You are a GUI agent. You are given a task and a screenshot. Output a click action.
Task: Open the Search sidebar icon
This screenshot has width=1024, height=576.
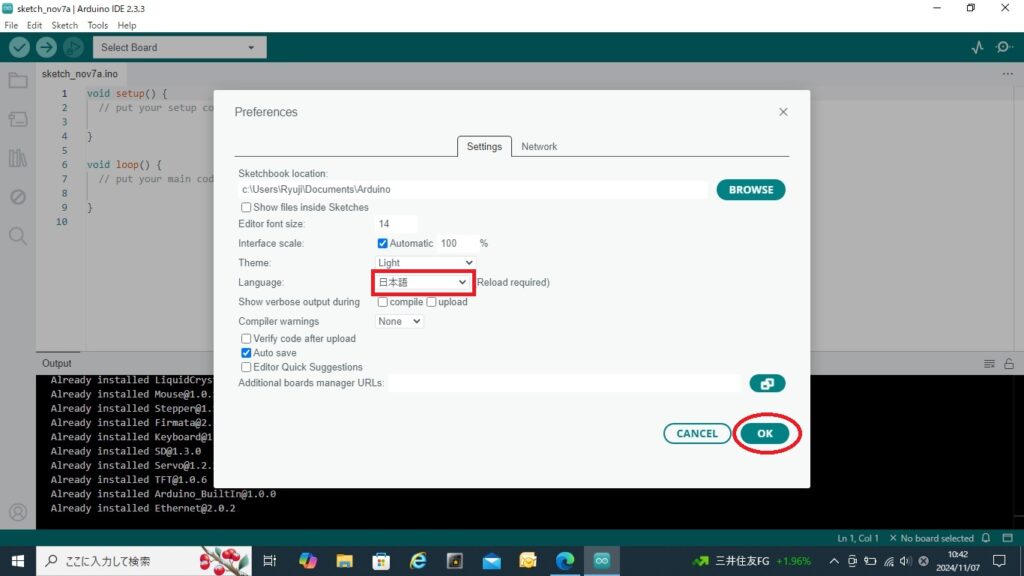tap(18, 235)
